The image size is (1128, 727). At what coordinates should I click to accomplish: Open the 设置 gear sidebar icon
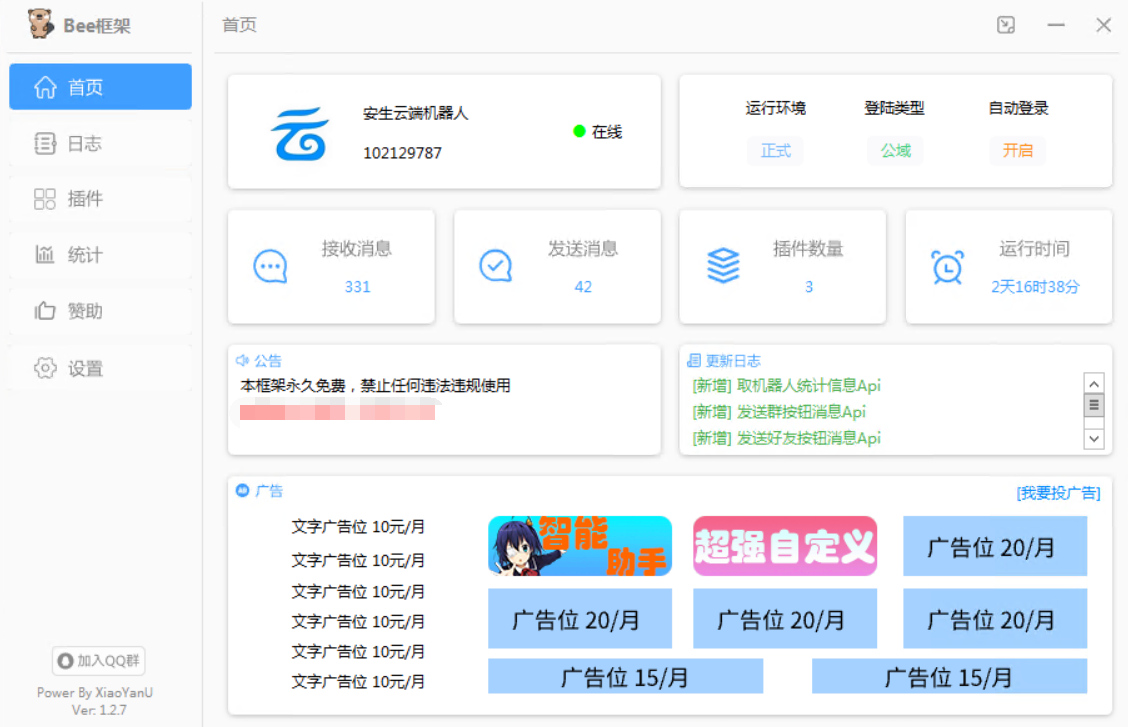click(45, 368)
